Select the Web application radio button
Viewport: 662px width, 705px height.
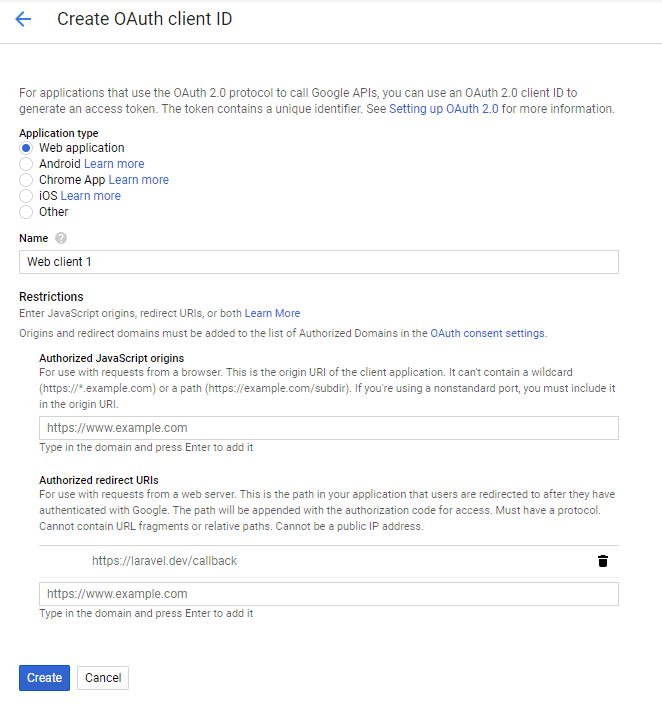26,148
